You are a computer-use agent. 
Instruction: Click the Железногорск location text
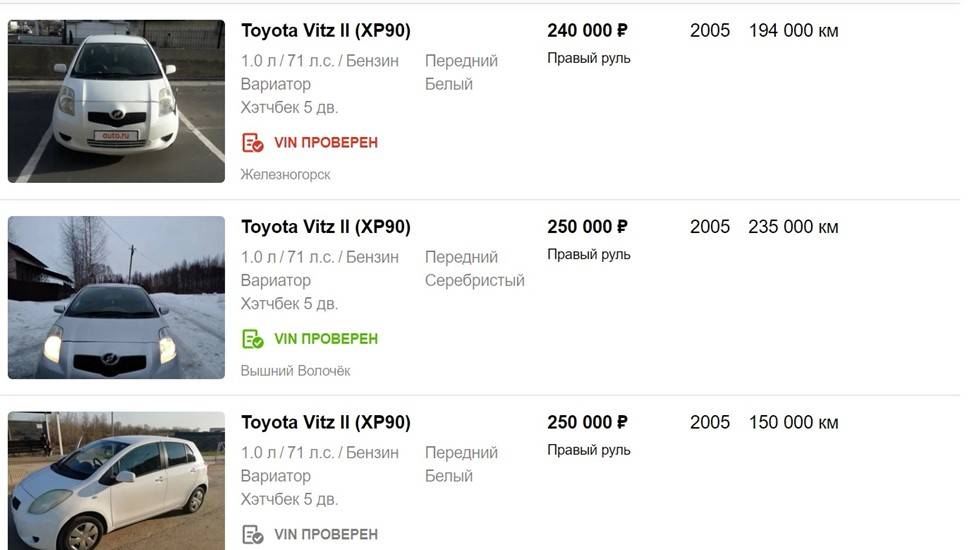tap(285, 175)
